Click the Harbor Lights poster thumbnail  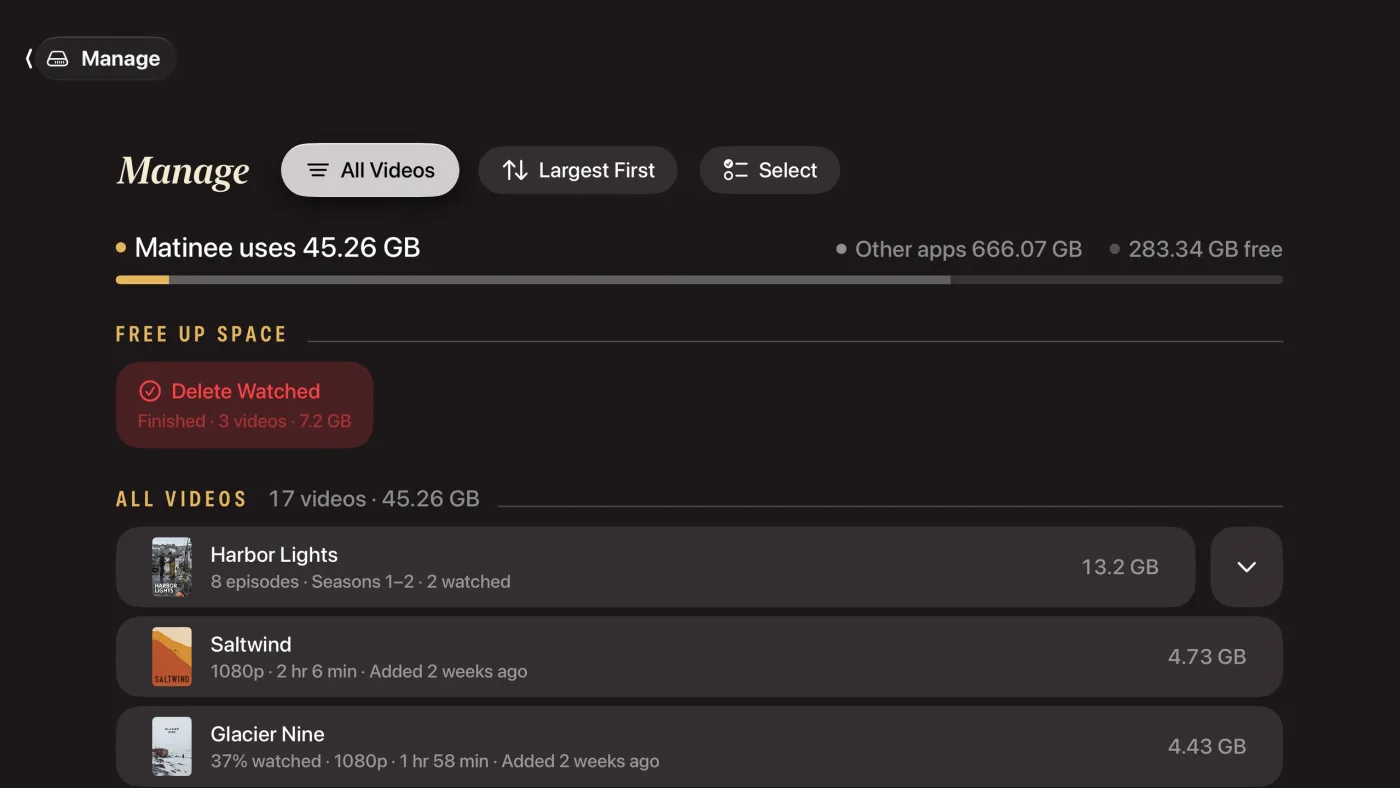(x=172, y=567)
